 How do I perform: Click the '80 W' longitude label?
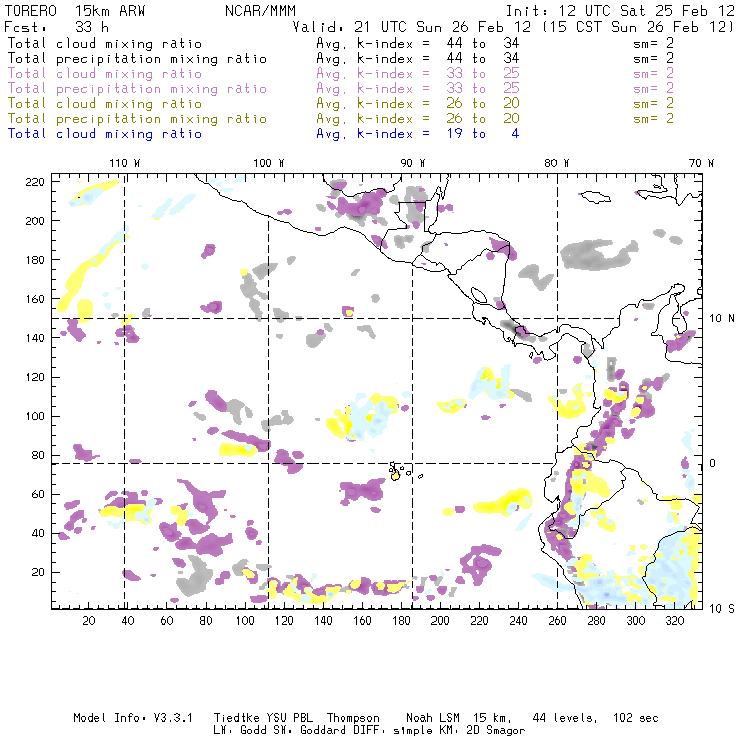pyautogui.click(x=556, y=163)
